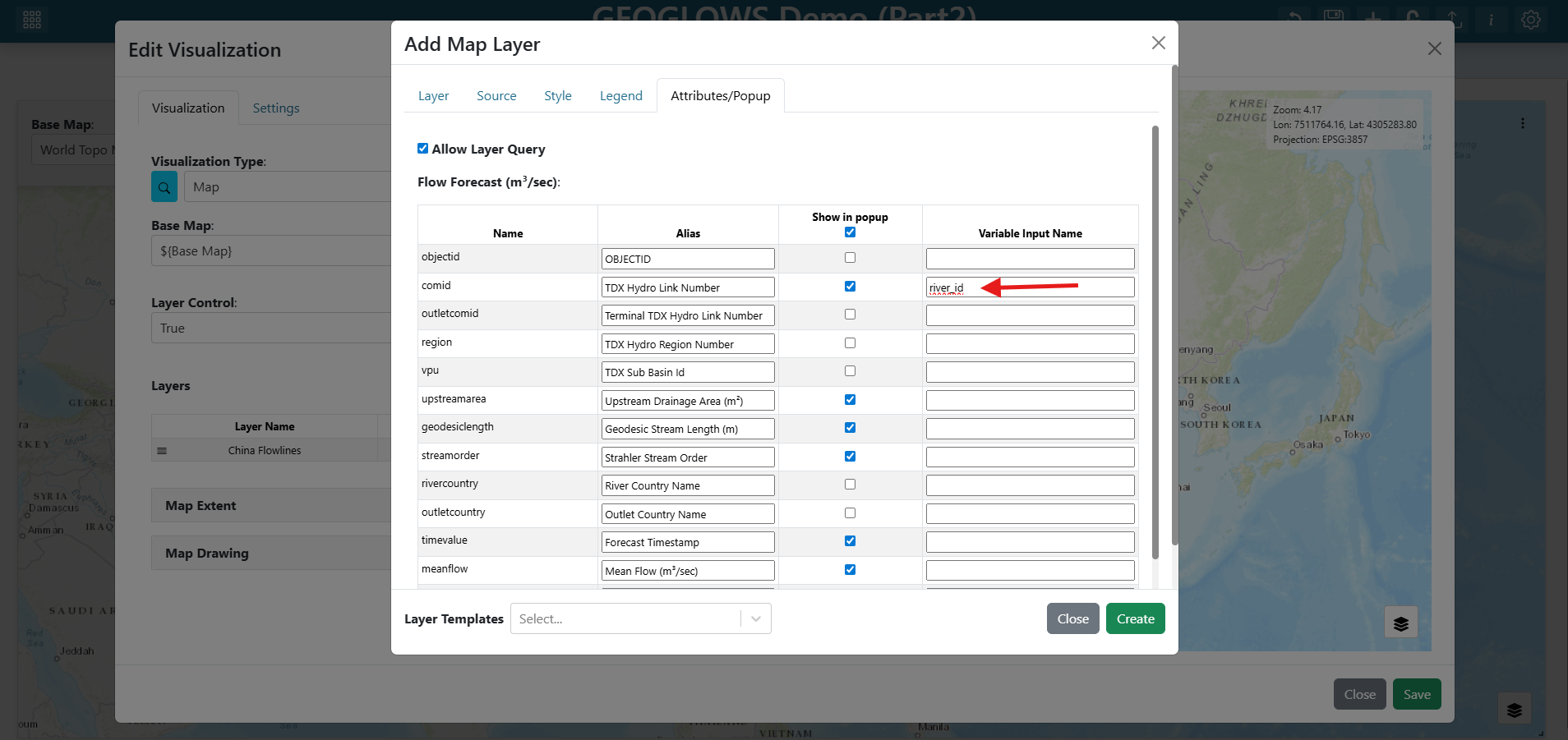Expand the Map Extent section
This screenshot has height=740, width=1568.
pyautogui.click(x=270, y=506)
